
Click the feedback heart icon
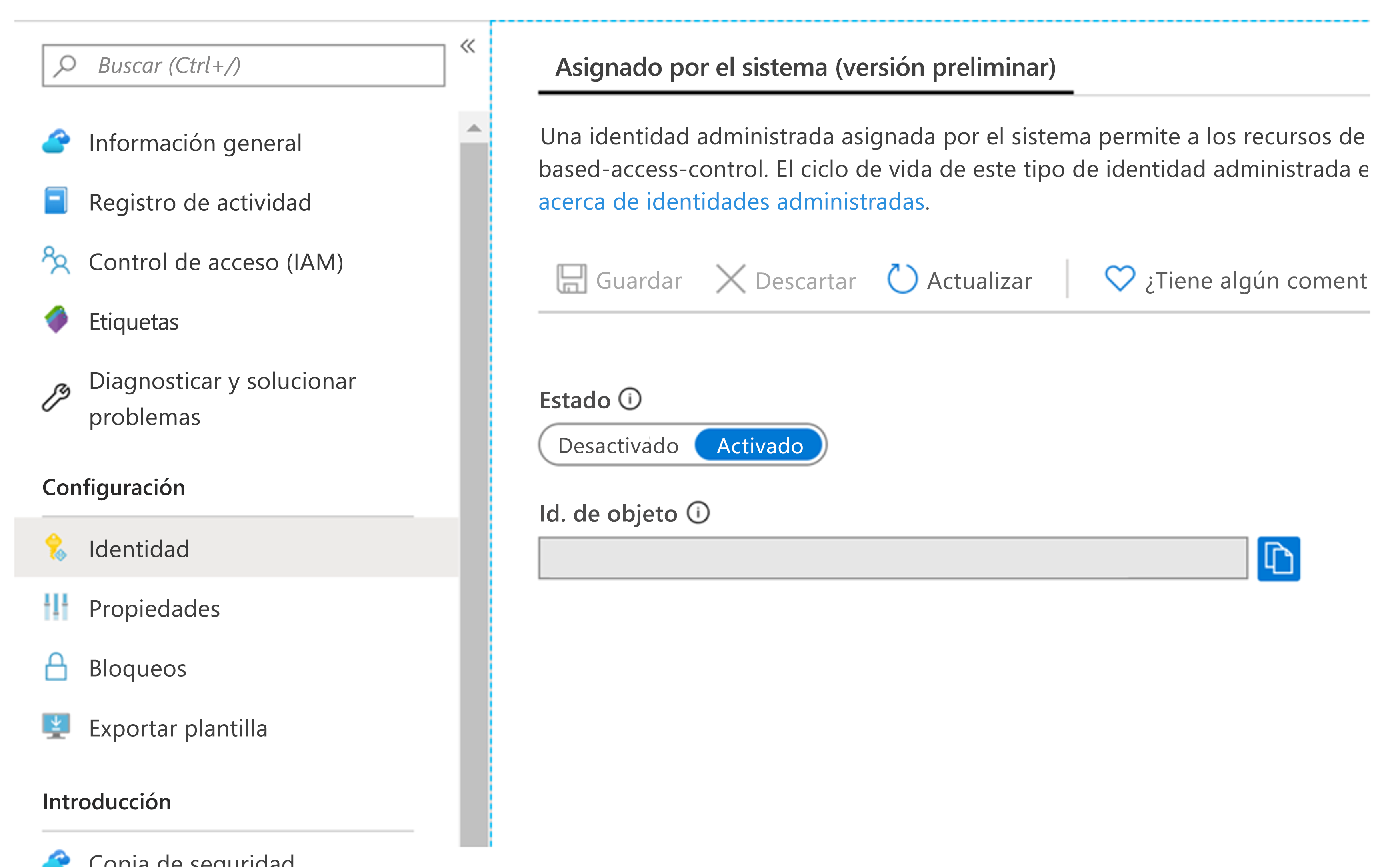click(x=1120, y=278)
